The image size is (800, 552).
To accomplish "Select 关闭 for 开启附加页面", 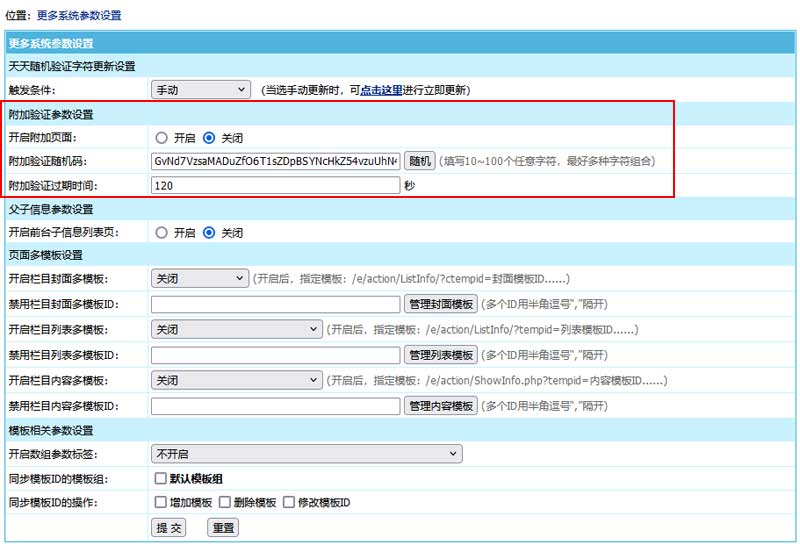I will 209,137.
